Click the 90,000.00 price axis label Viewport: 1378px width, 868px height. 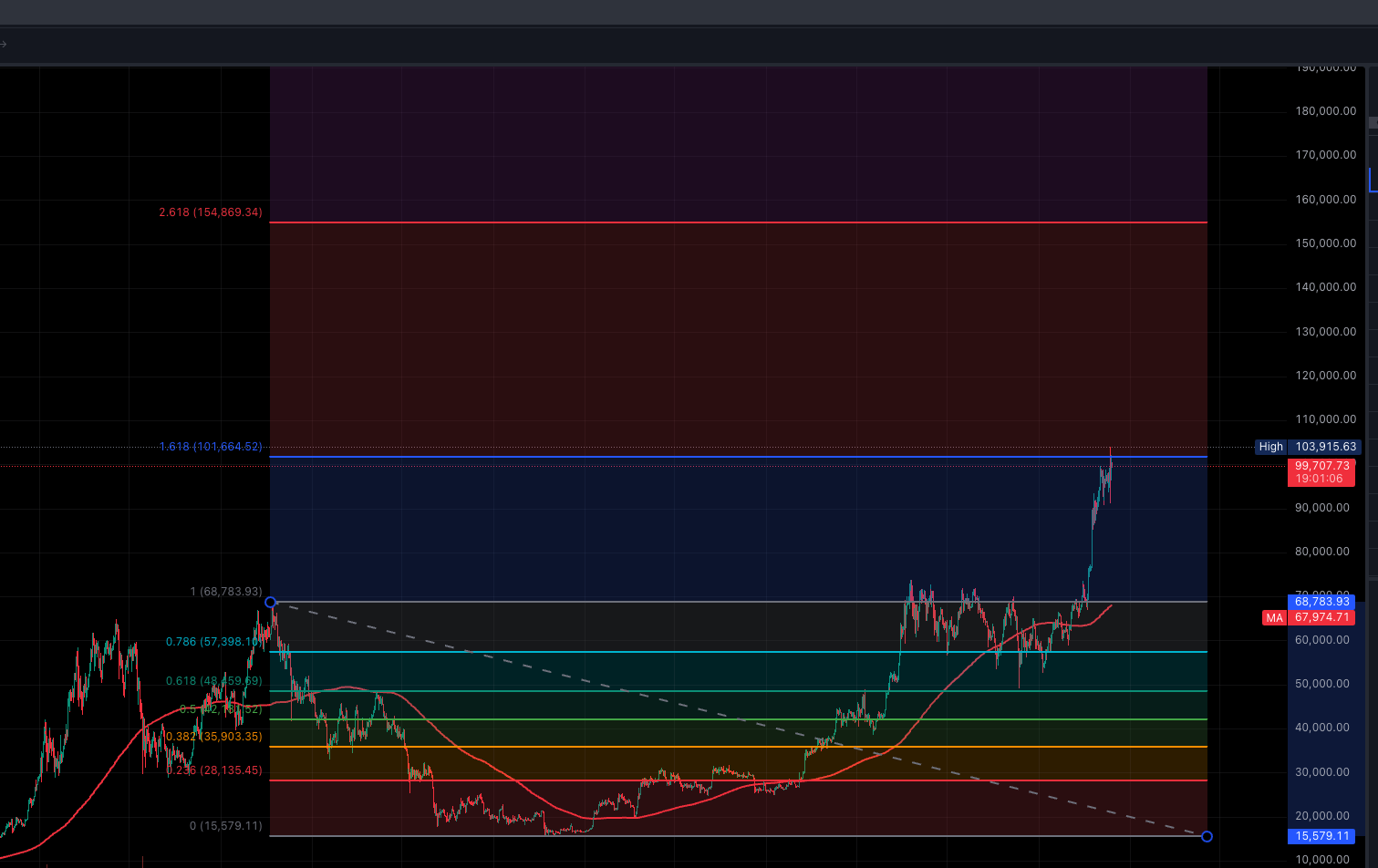click(x=1322, y=508)
